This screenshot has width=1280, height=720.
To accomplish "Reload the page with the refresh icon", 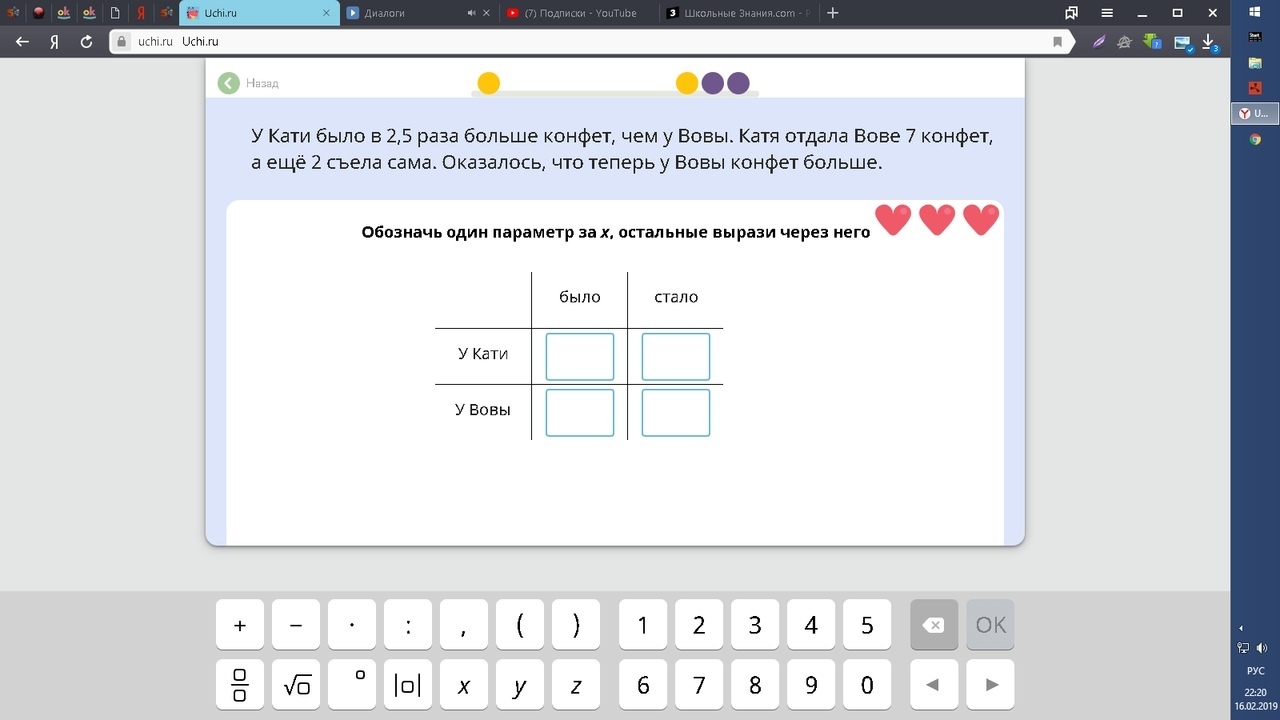I will tap(86, 42).
